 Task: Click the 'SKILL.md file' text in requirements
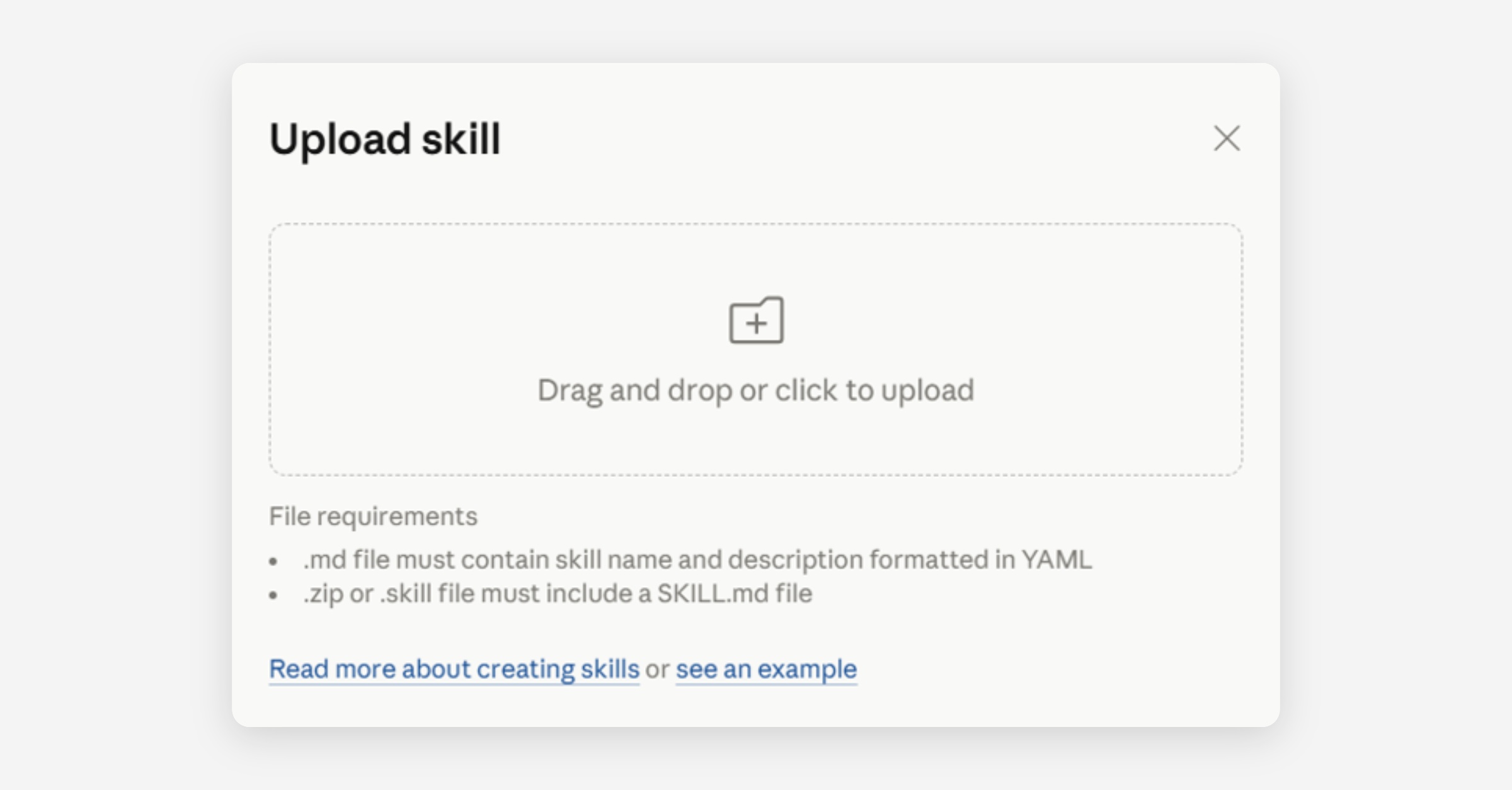click(735, 593)
